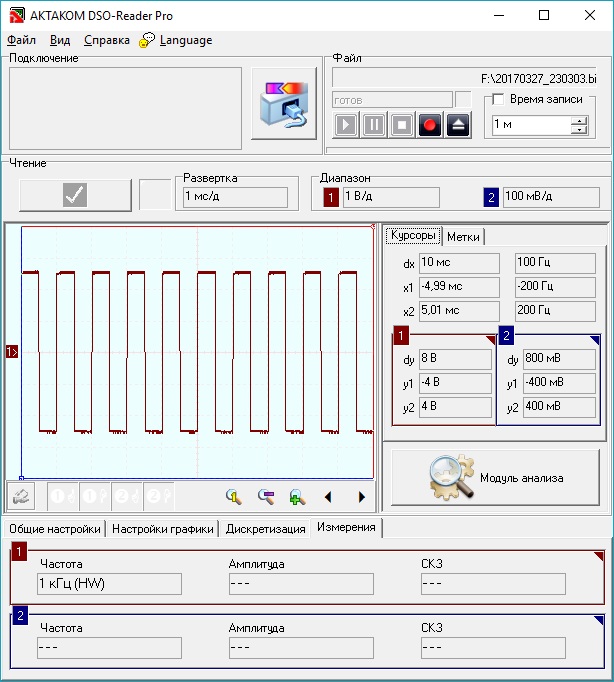
Task: Click the read checkmark button
Action: point(75,195)
